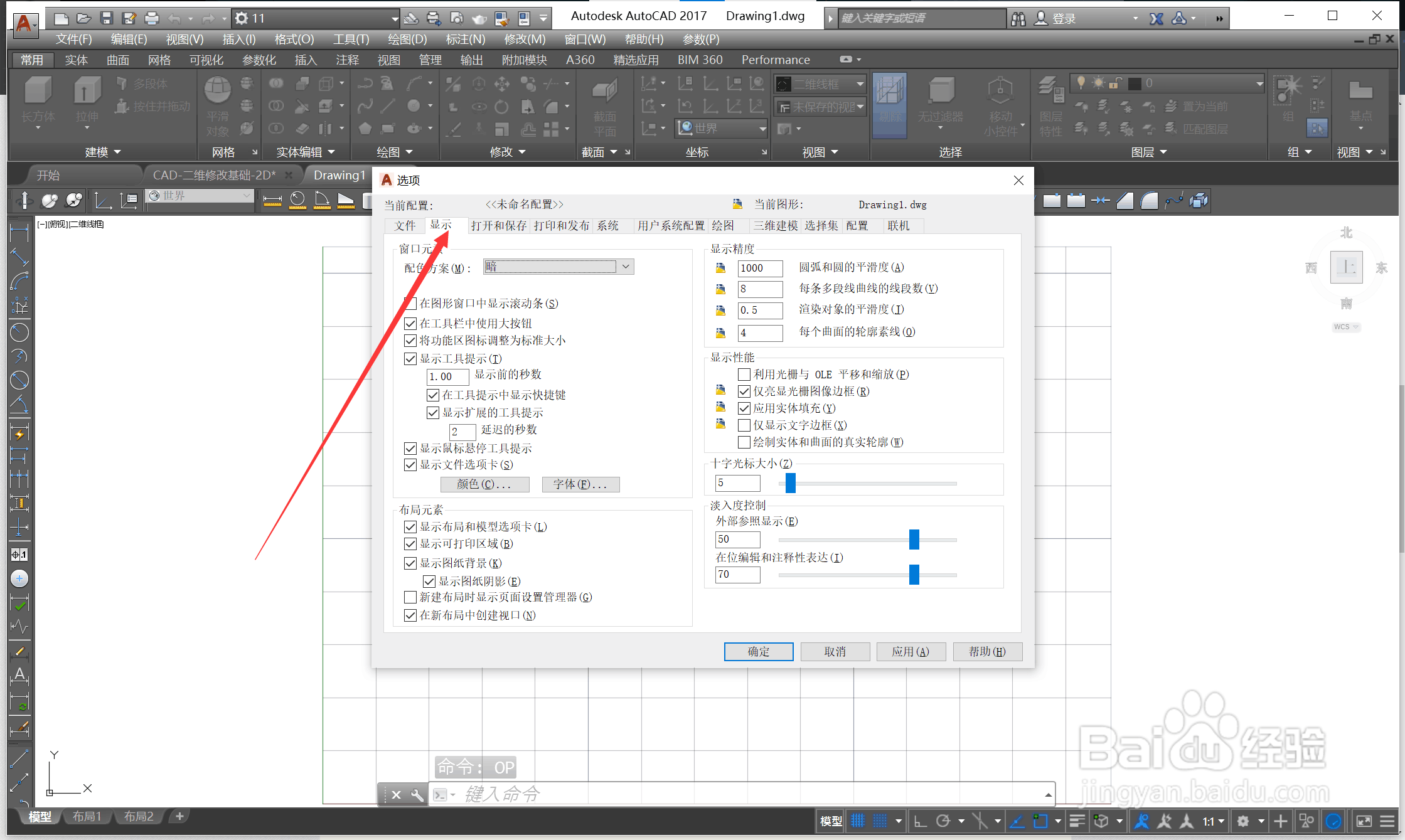This screenshot has height=840, width=1405.
Task: Open the 世界 coordinate system dropdown in ribbon
Action: 722,129
